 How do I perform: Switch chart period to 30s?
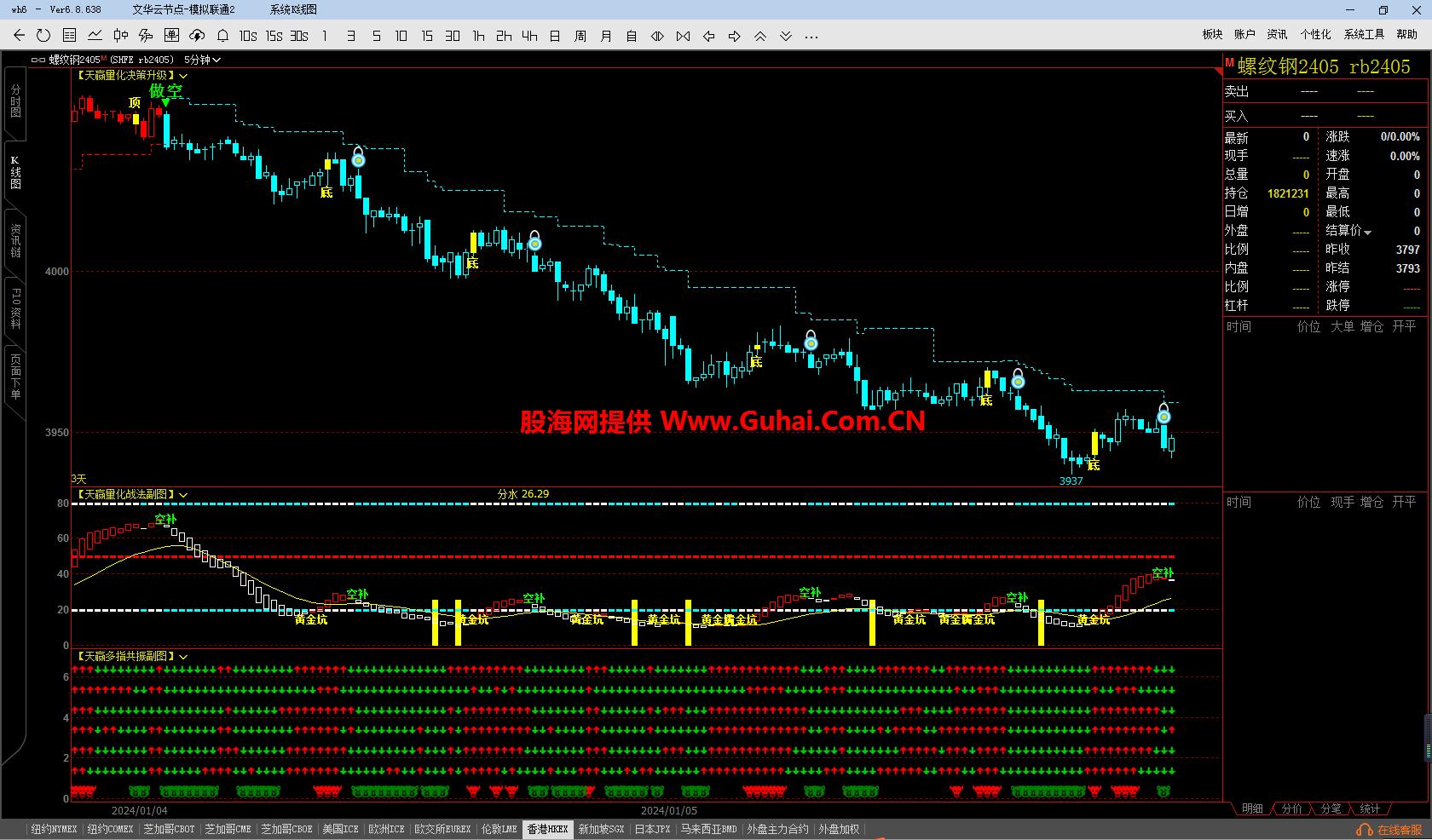click(x=298, y=35)
